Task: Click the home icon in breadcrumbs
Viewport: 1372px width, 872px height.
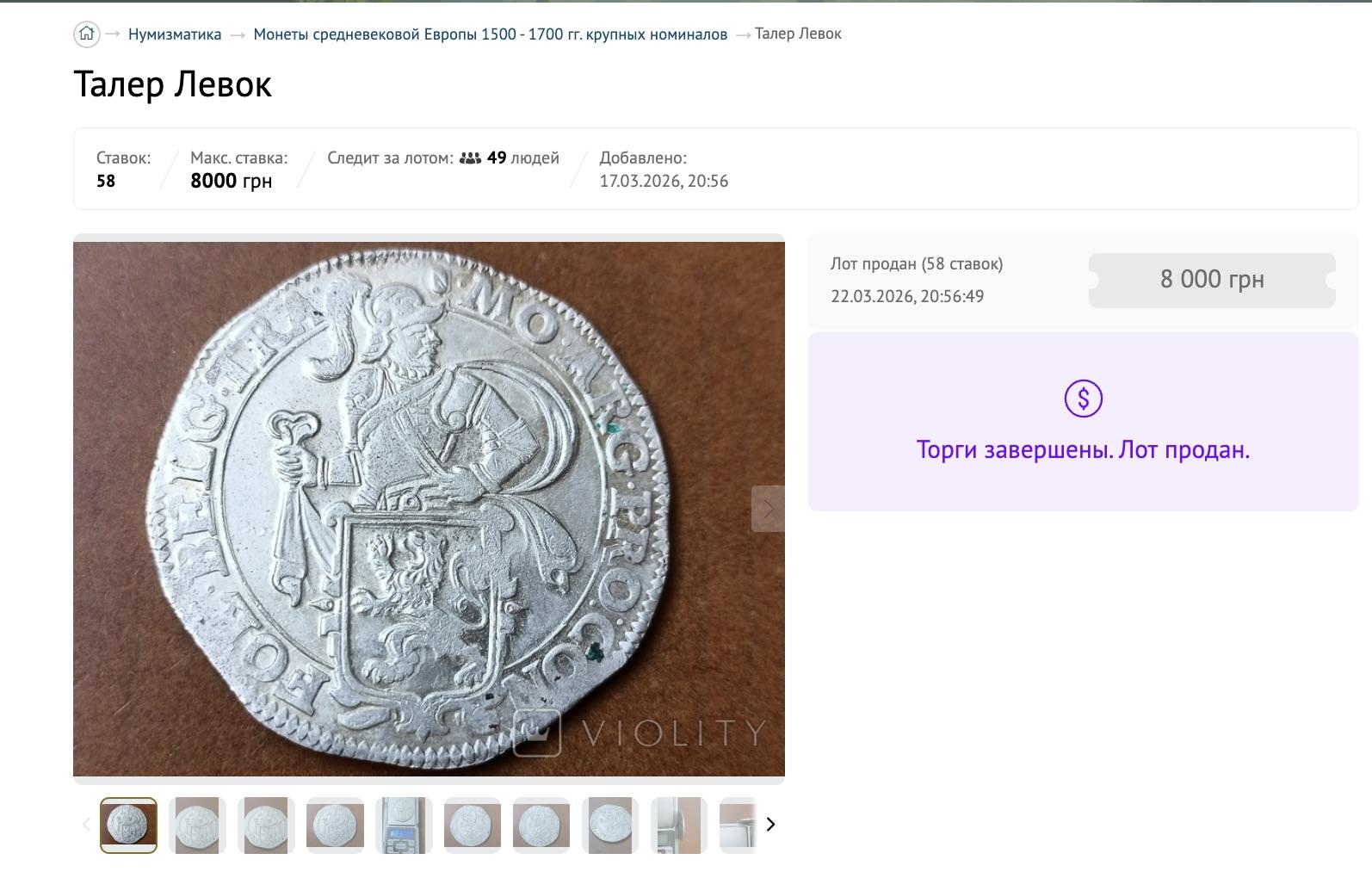Action: tap(86, 34)
